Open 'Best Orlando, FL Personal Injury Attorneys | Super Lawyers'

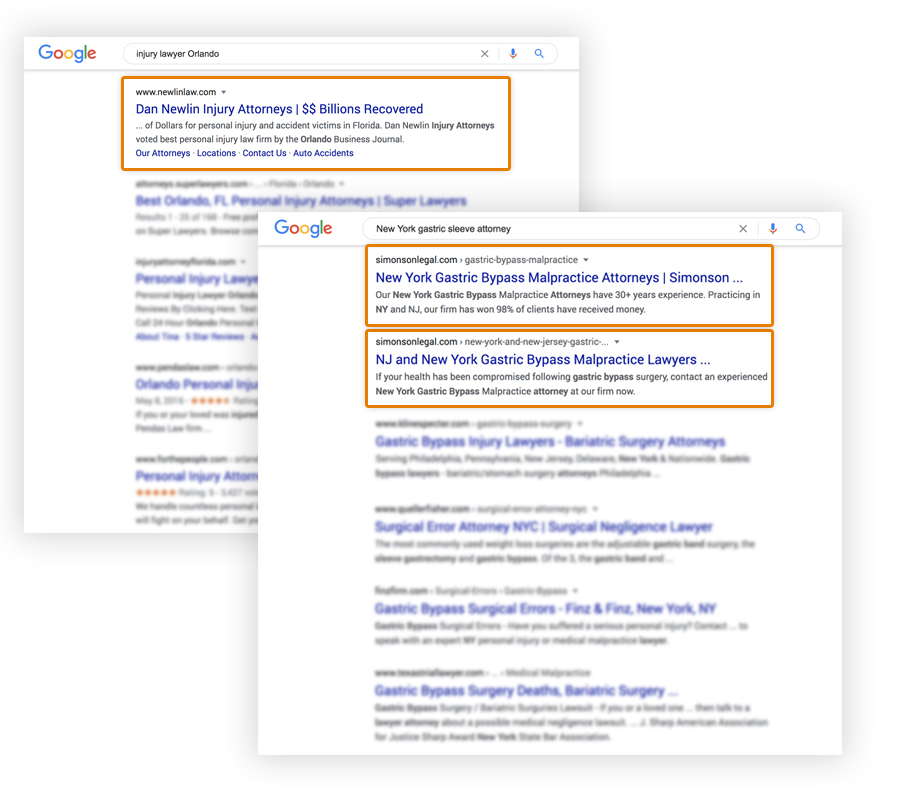pyautogui.click(x=301, y=200)
